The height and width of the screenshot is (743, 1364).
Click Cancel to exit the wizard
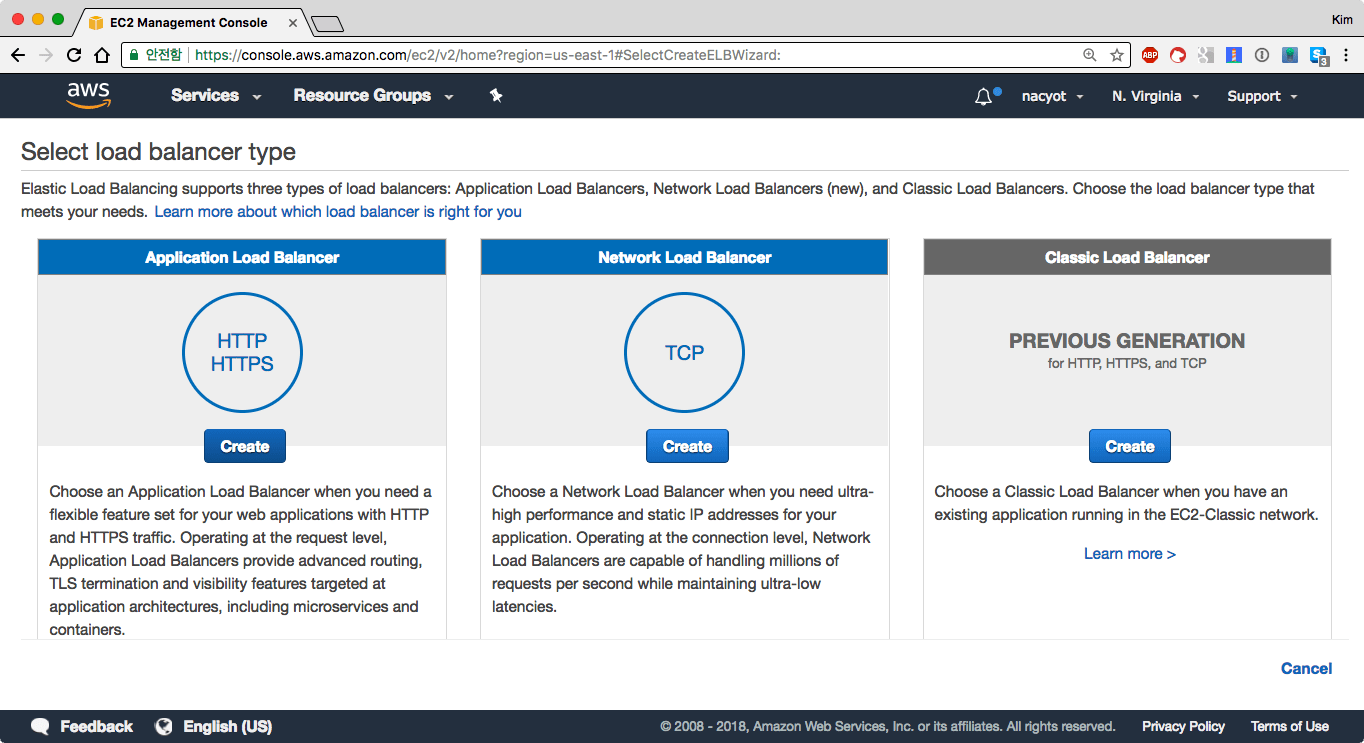[x=1306, y=668]
